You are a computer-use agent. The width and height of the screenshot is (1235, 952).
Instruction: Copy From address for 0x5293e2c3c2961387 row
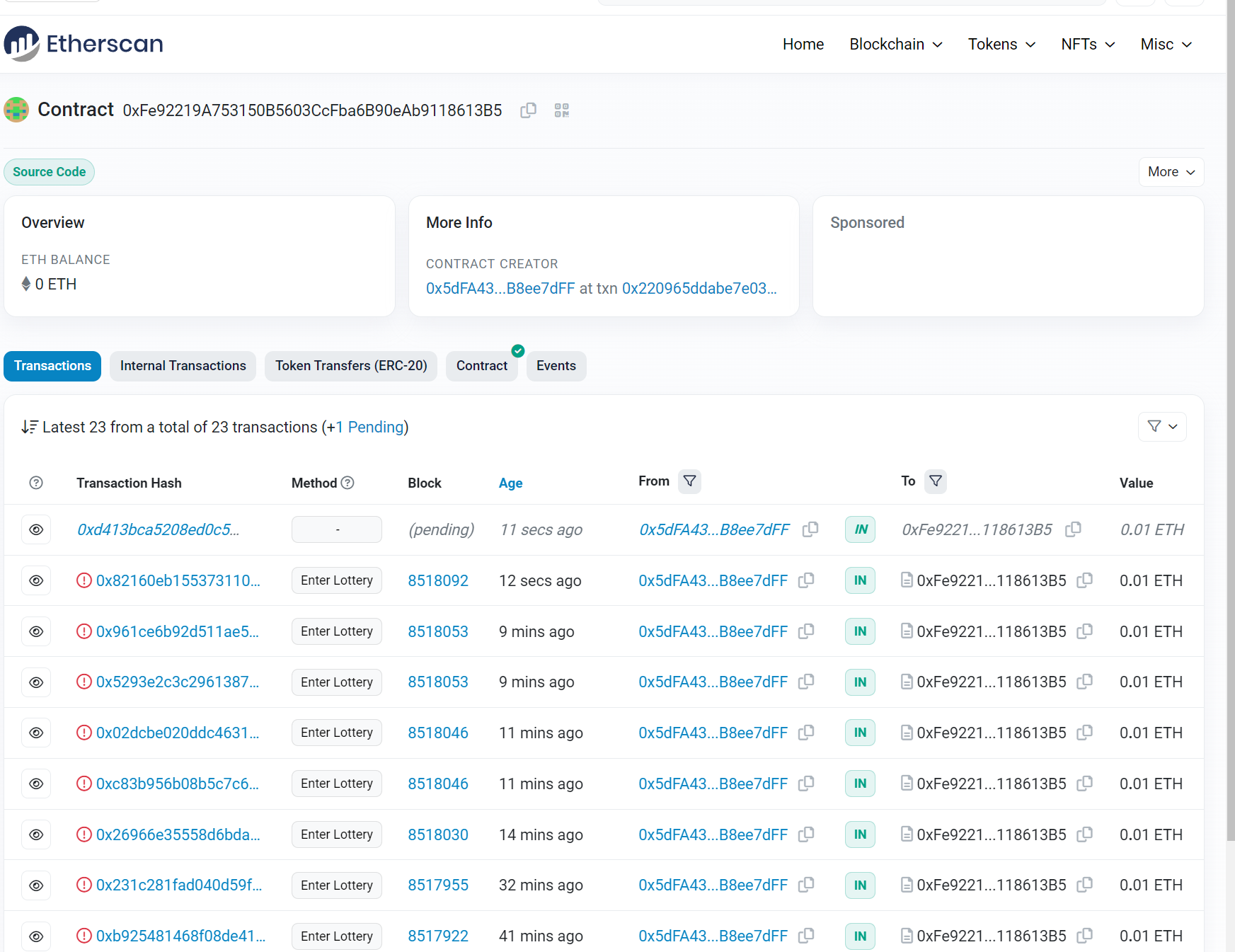click(x=806, y=682)
